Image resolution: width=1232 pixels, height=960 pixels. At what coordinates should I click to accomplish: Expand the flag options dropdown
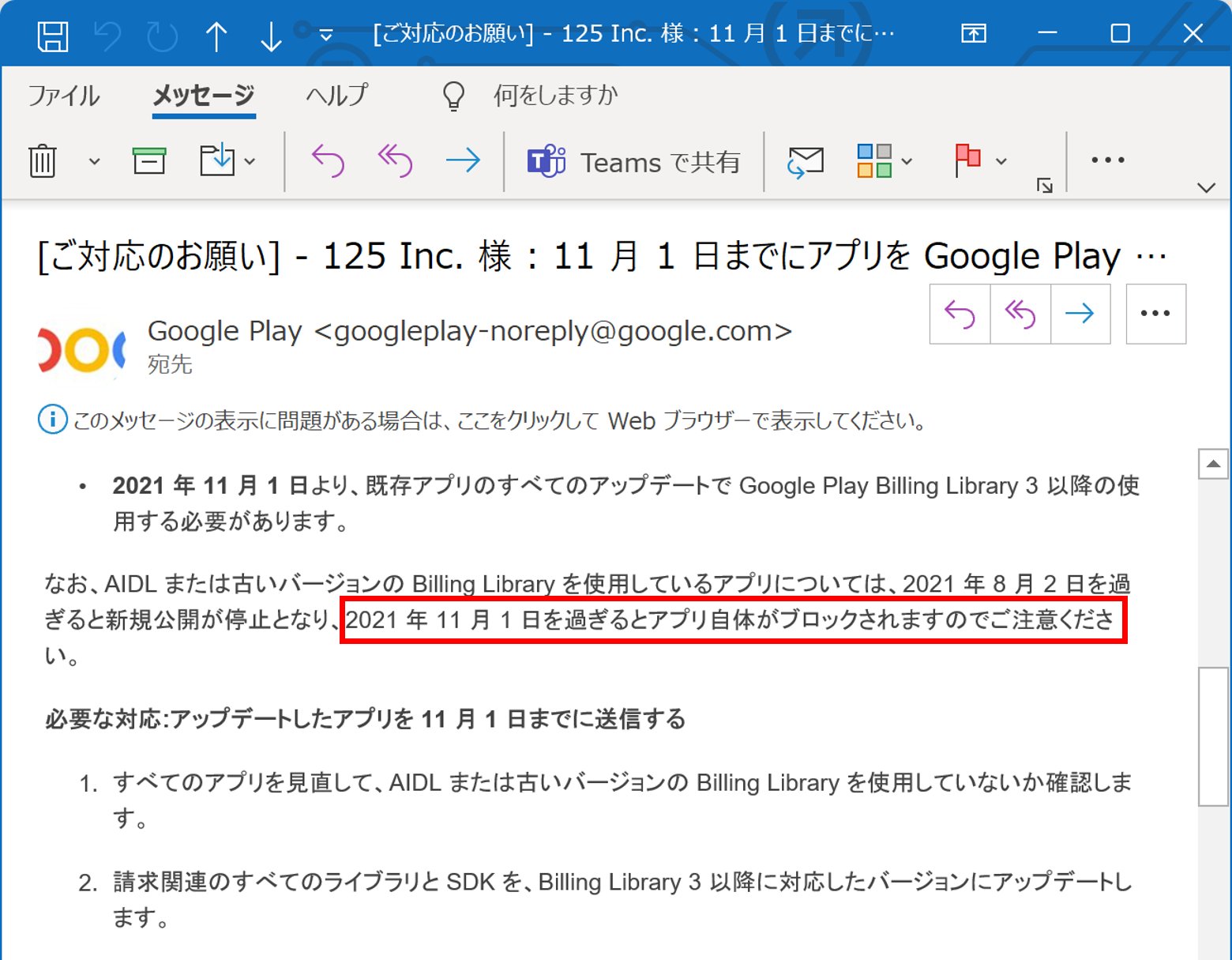click(1000, 162)
